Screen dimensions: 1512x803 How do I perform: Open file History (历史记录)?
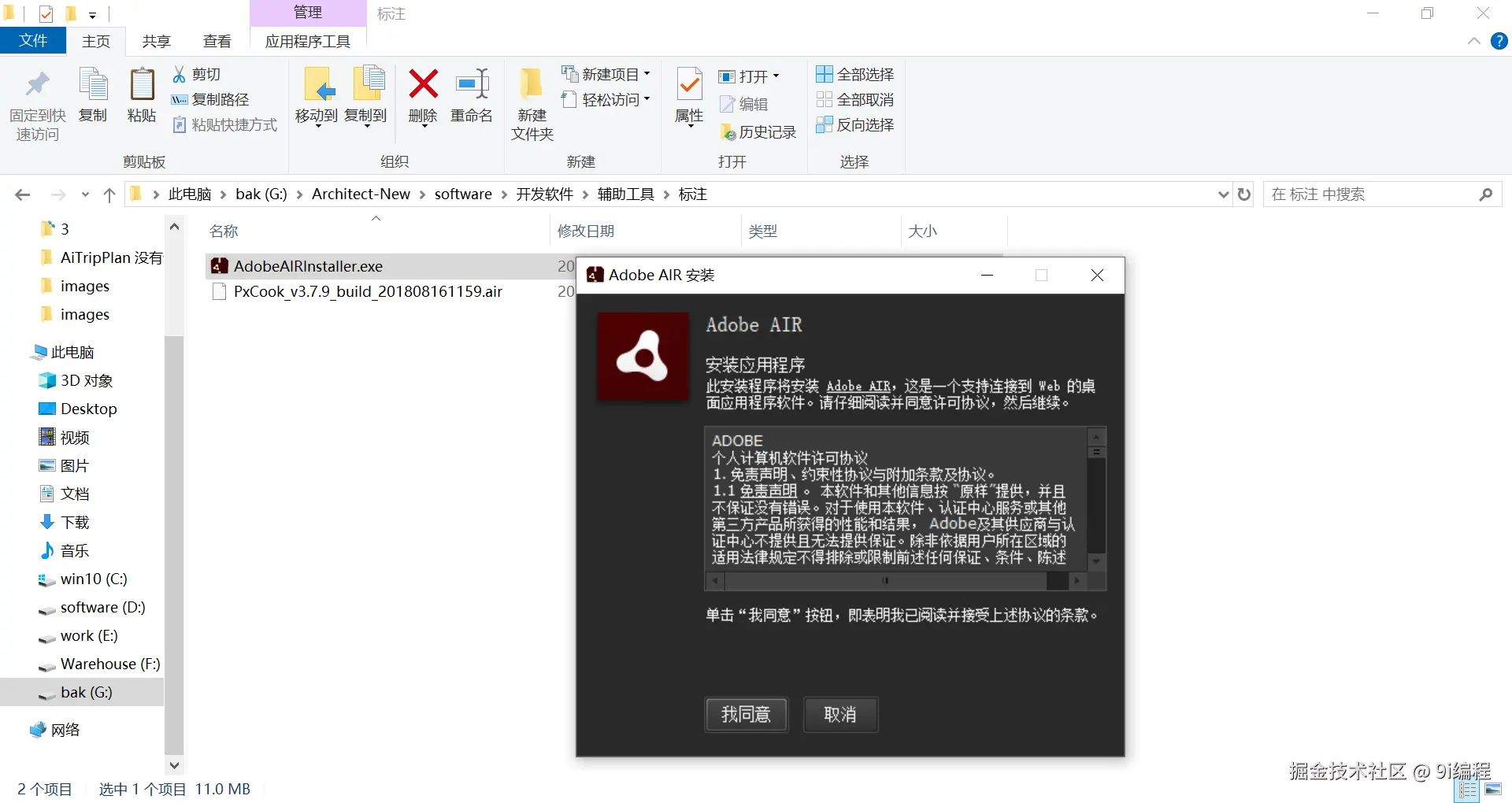tap(758, 132)
